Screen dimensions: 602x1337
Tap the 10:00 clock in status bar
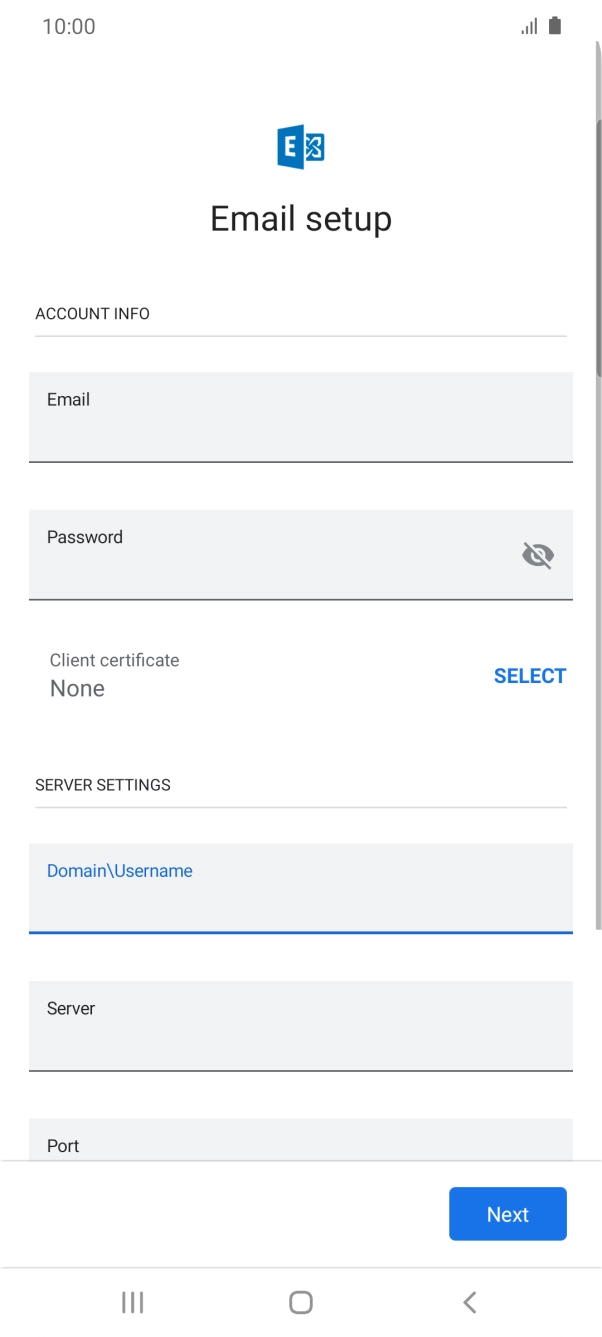coord(69,27)
